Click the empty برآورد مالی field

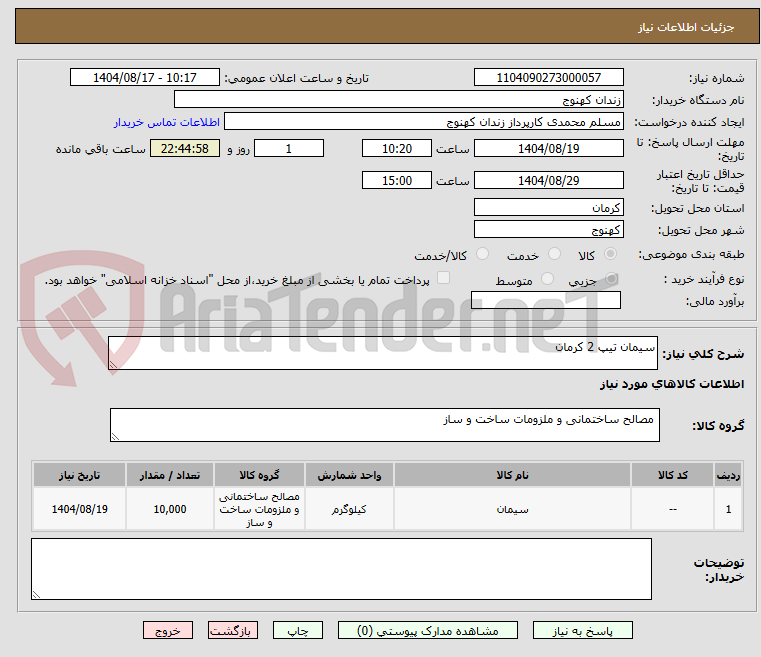coord(546,300)
